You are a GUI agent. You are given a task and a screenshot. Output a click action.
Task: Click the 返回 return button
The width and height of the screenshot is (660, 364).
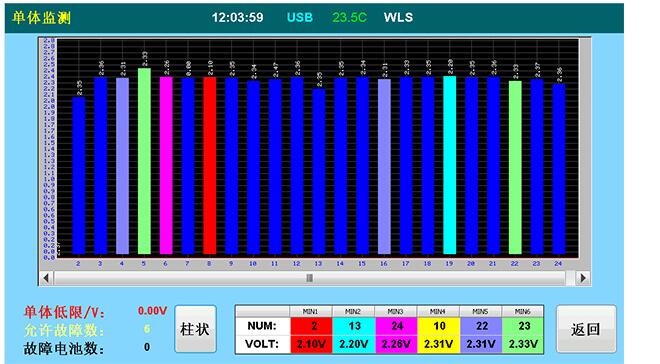[x=586, y=329]
